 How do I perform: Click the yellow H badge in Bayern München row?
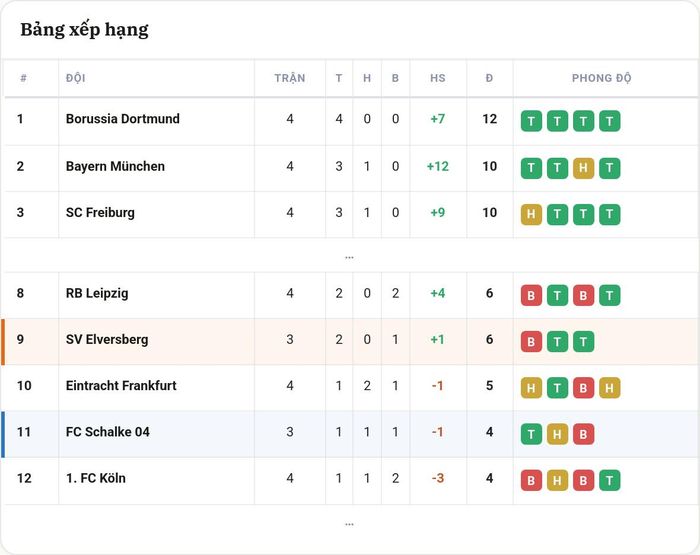(583, 168)
